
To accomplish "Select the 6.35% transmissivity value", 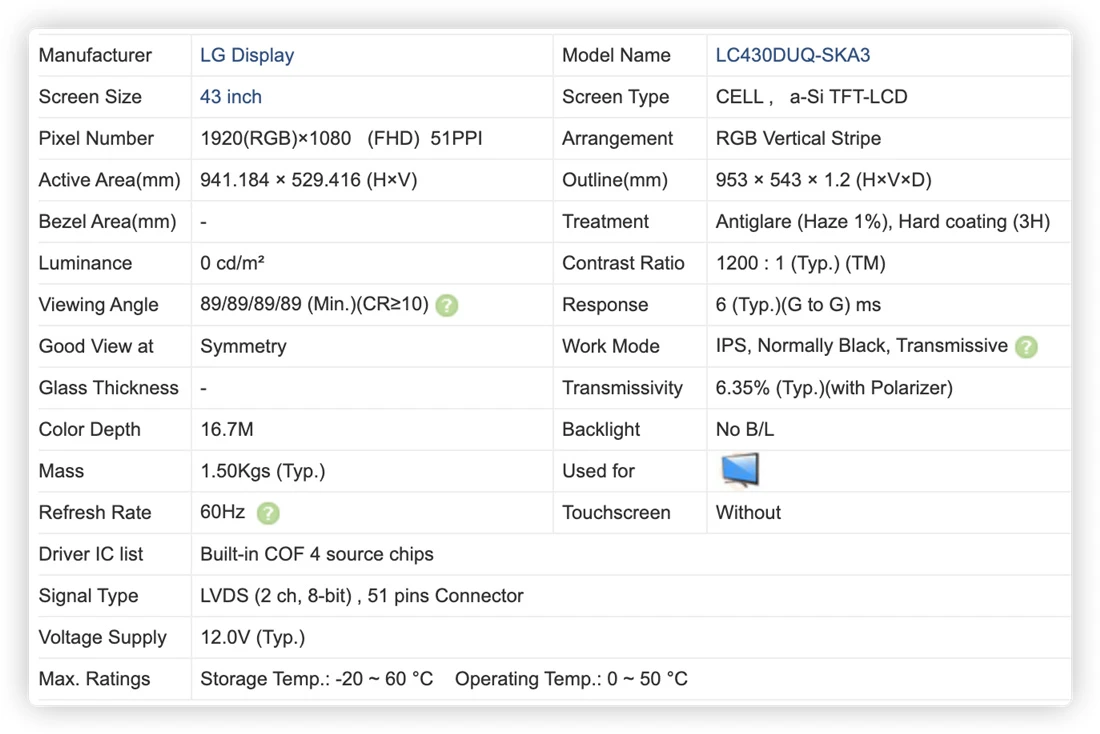I will click(x=834, y=388).
